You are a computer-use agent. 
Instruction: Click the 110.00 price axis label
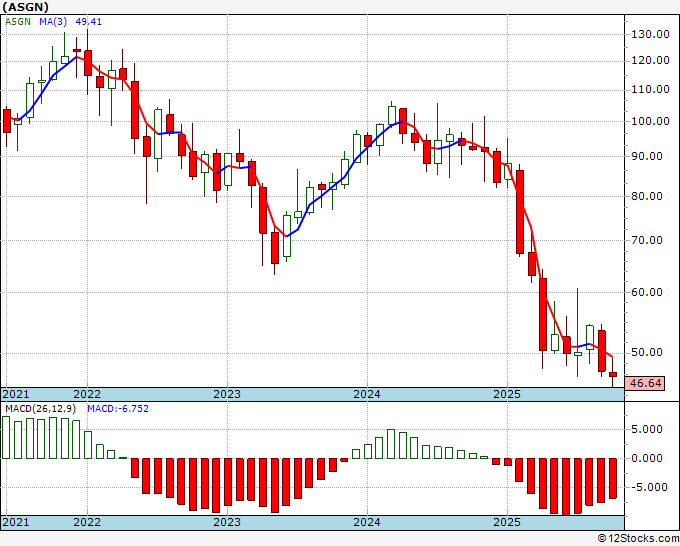pyautogui.click(x=650, y=90)
